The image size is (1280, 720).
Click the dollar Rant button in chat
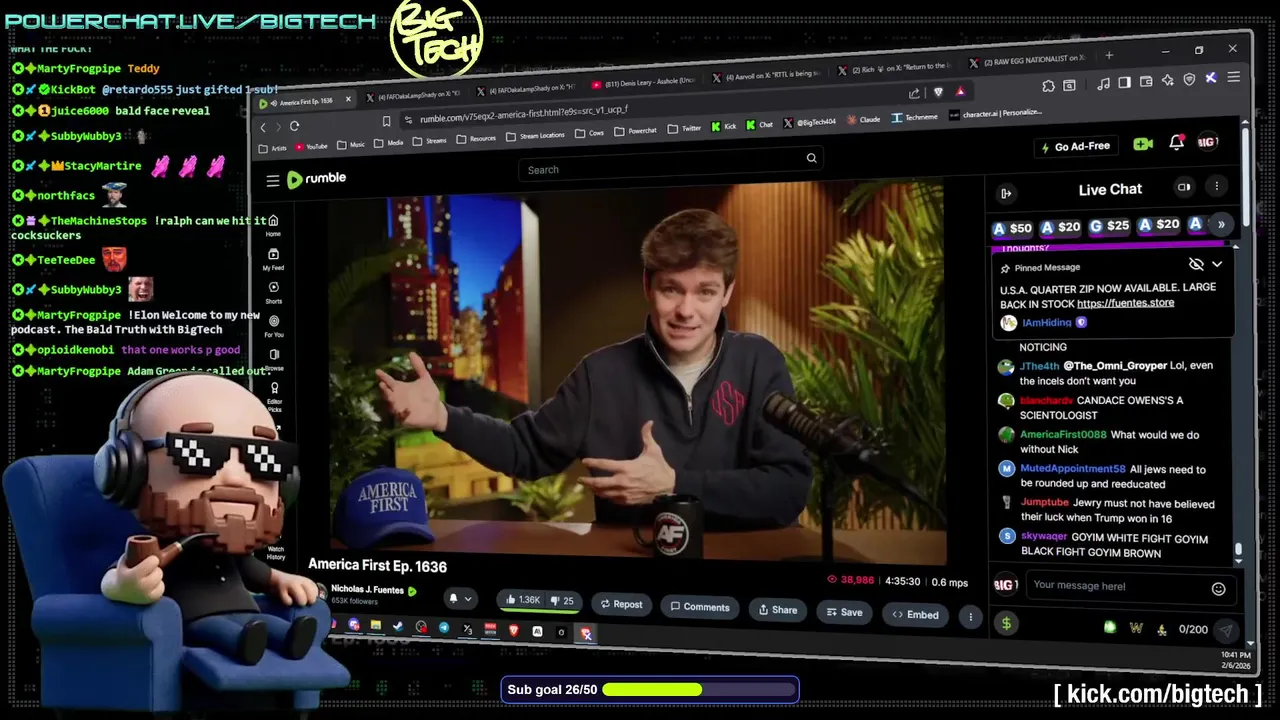pyautogui.click(x=1006, y=623)
